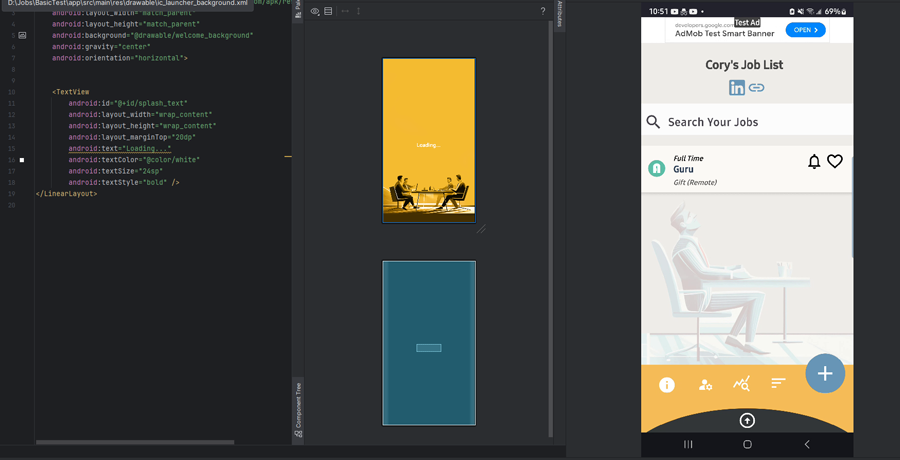Open the user settings icon in the bottom bar
Viewport: 900px width, 460px height.
(x=705, y=385)
